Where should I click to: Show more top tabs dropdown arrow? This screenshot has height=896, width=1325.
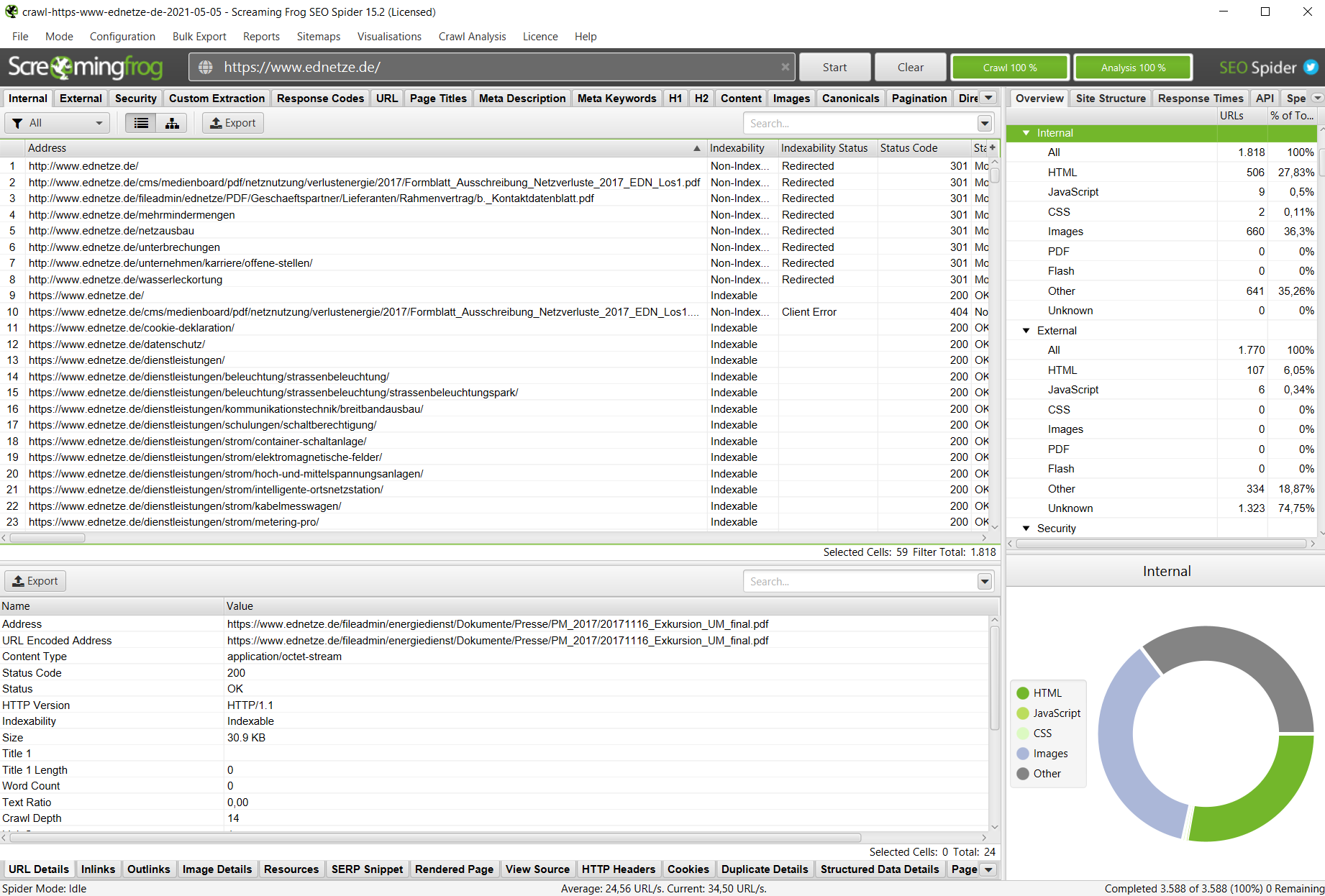pos(989,98)
